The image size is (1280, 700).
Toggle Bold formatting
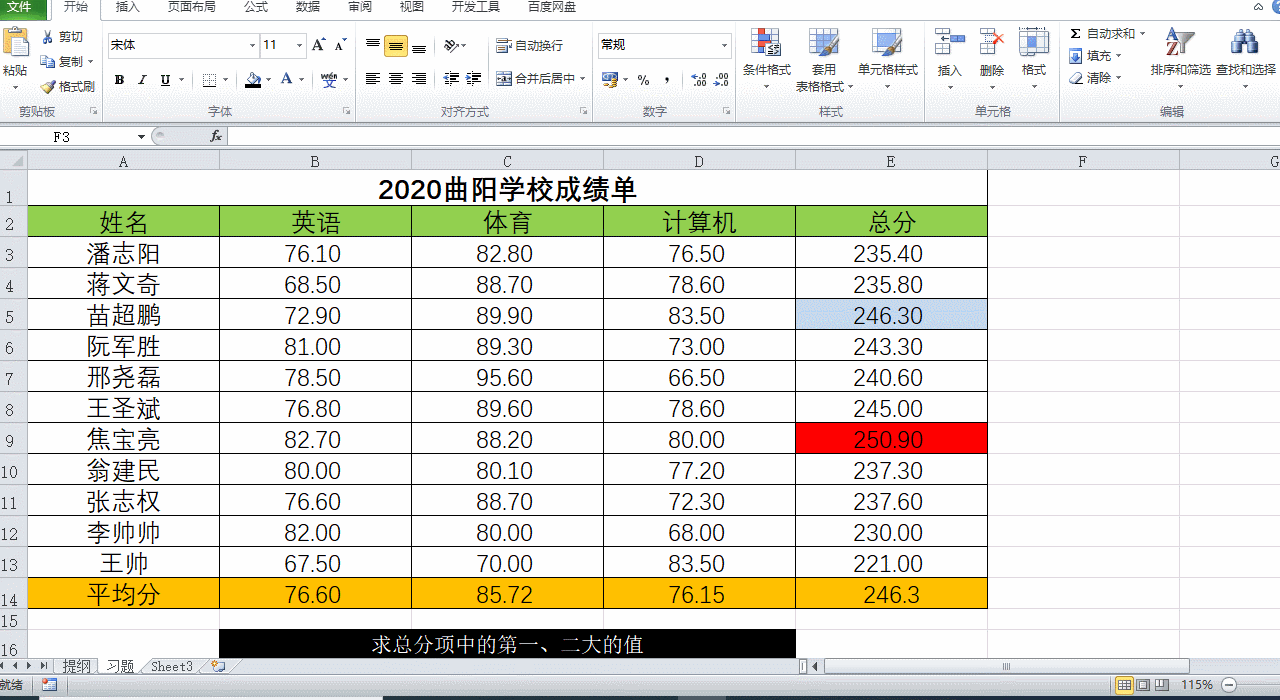(x=119, y=80)
